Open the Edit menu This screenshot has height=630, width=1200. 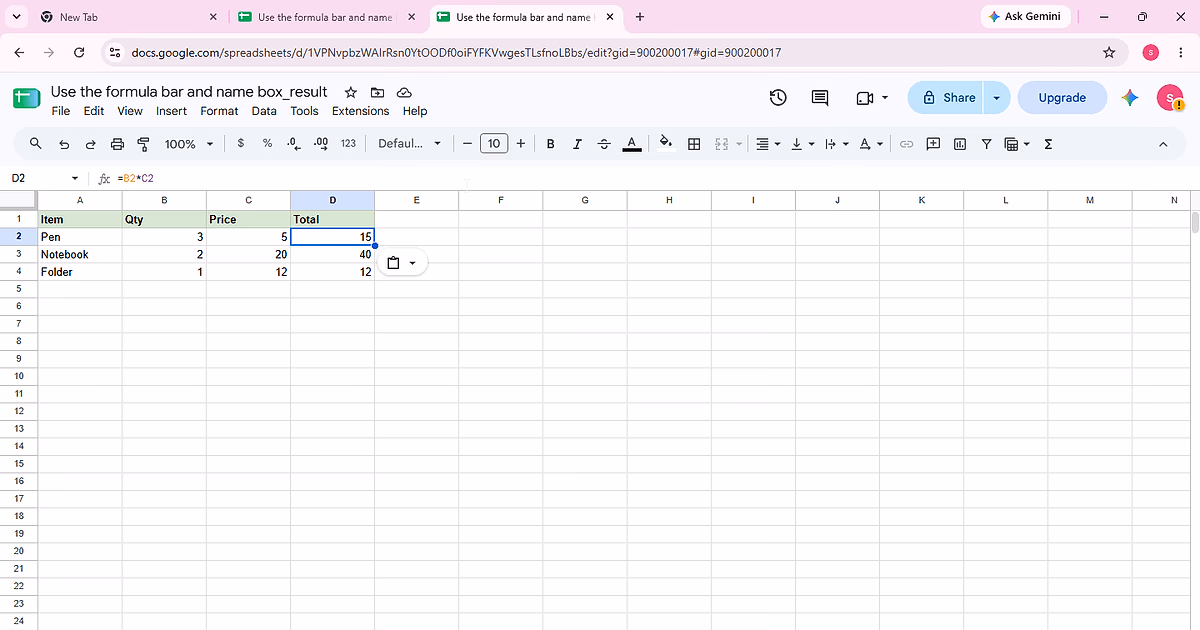click(94, 111)
